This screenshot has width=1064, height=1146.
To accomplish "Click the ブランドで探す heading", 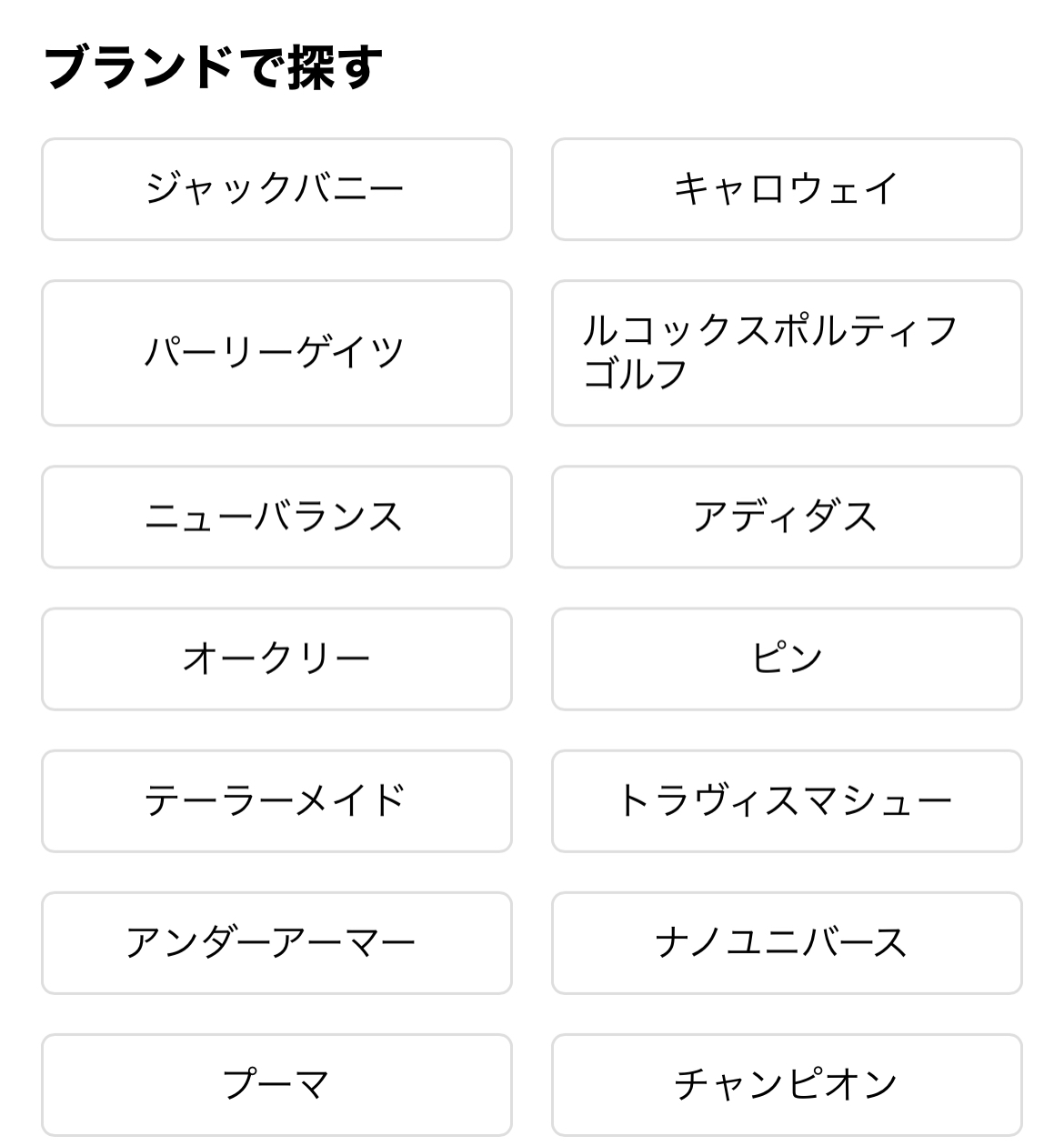I will [x=214, y=68].
